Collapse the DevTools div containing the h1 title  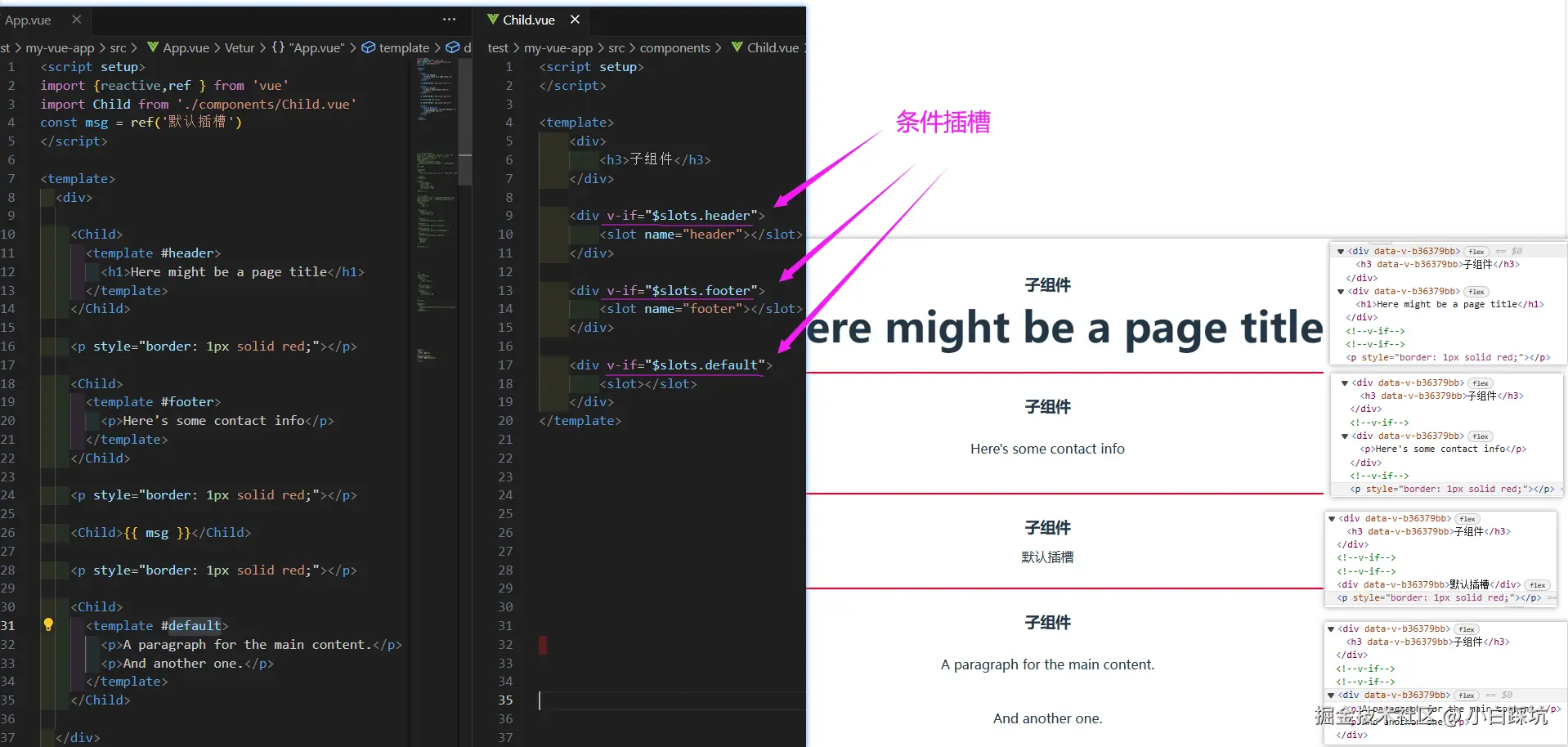pos(1341,292)
